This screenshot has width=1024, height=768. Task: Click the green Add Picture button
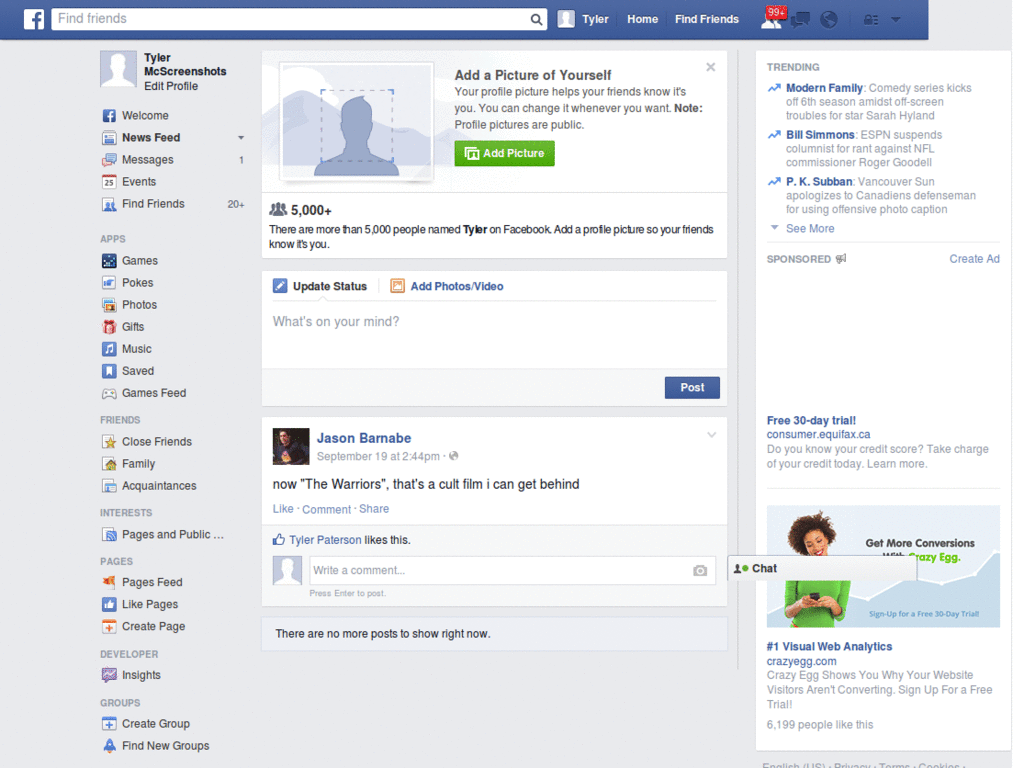tap(504, 153)
